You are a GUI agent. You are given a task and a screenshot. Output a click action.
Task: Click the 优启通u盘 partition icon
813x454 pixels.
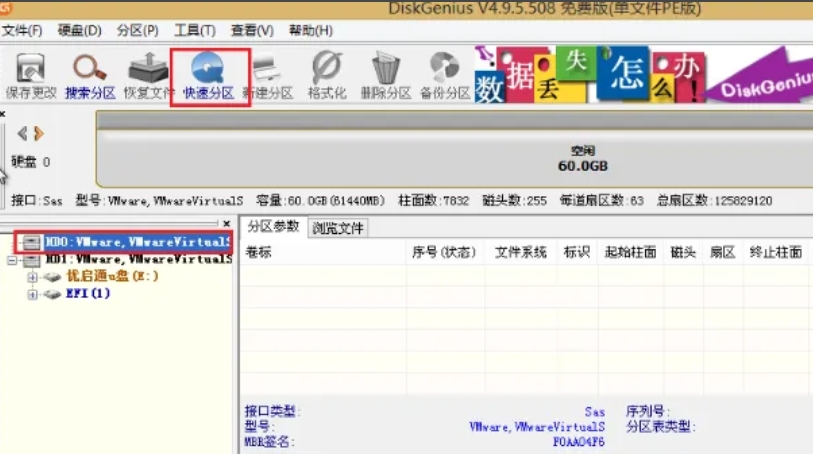pyautogui.click(x=52, y=277)
